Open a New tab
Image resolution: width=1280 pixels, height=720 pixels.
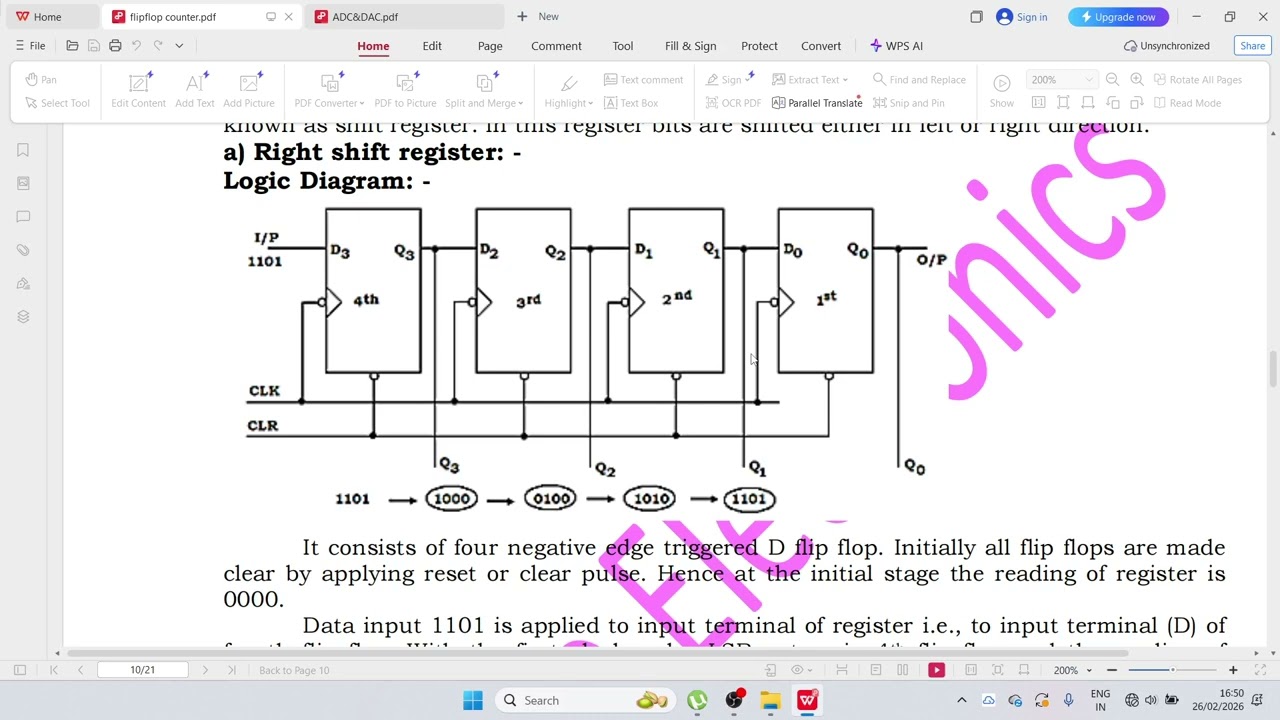[538, 17]
